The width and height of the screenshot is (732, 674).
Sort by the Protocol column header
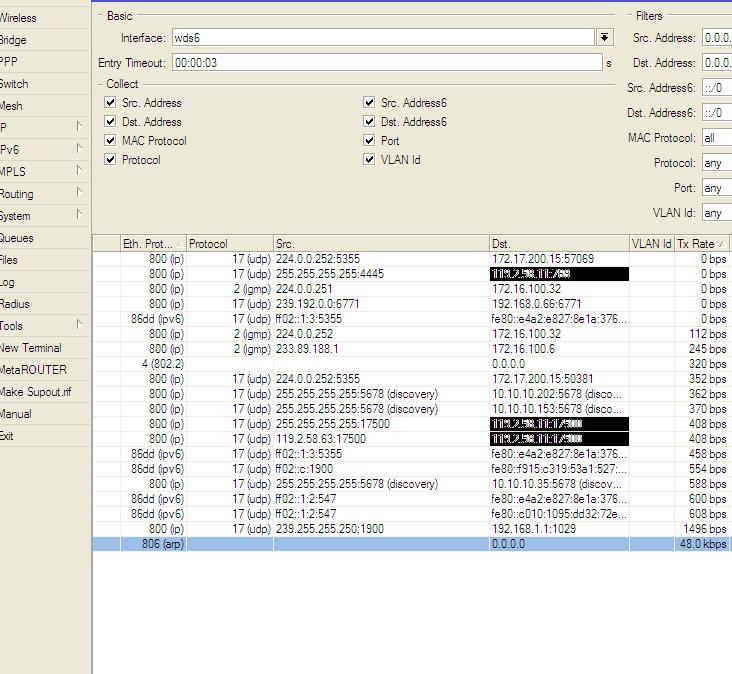pos(230,244)
